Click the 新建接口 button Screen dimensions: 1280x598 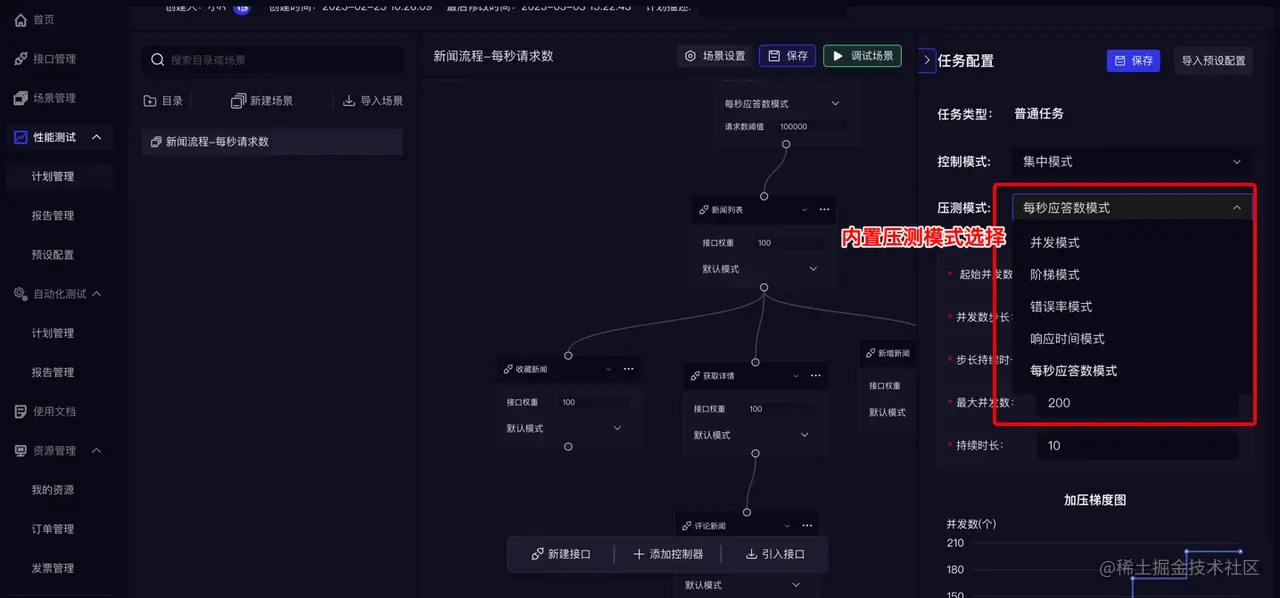pos(560,554)
